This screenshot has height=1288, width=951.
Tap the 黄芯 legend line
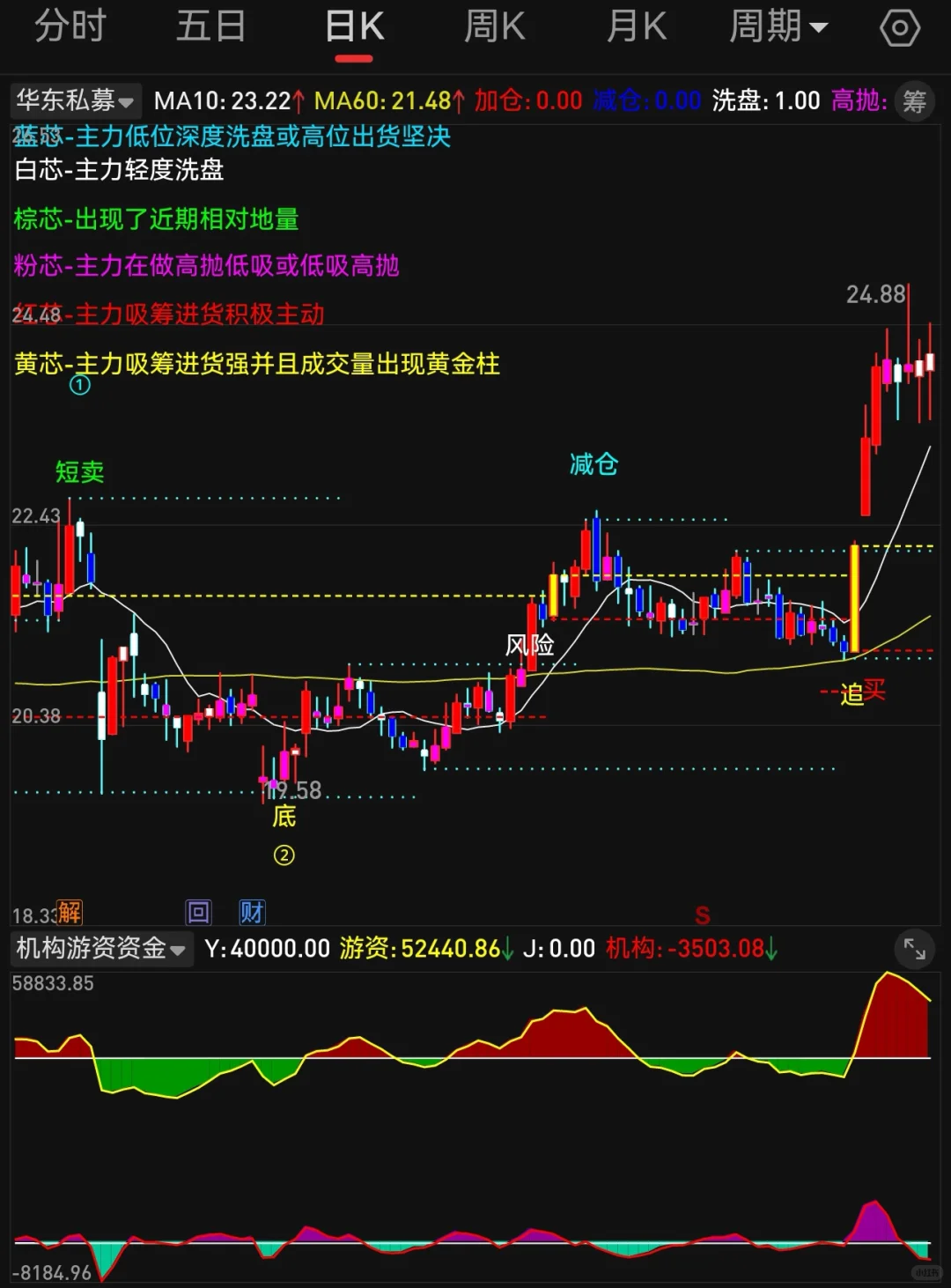[x=256, y=364]
